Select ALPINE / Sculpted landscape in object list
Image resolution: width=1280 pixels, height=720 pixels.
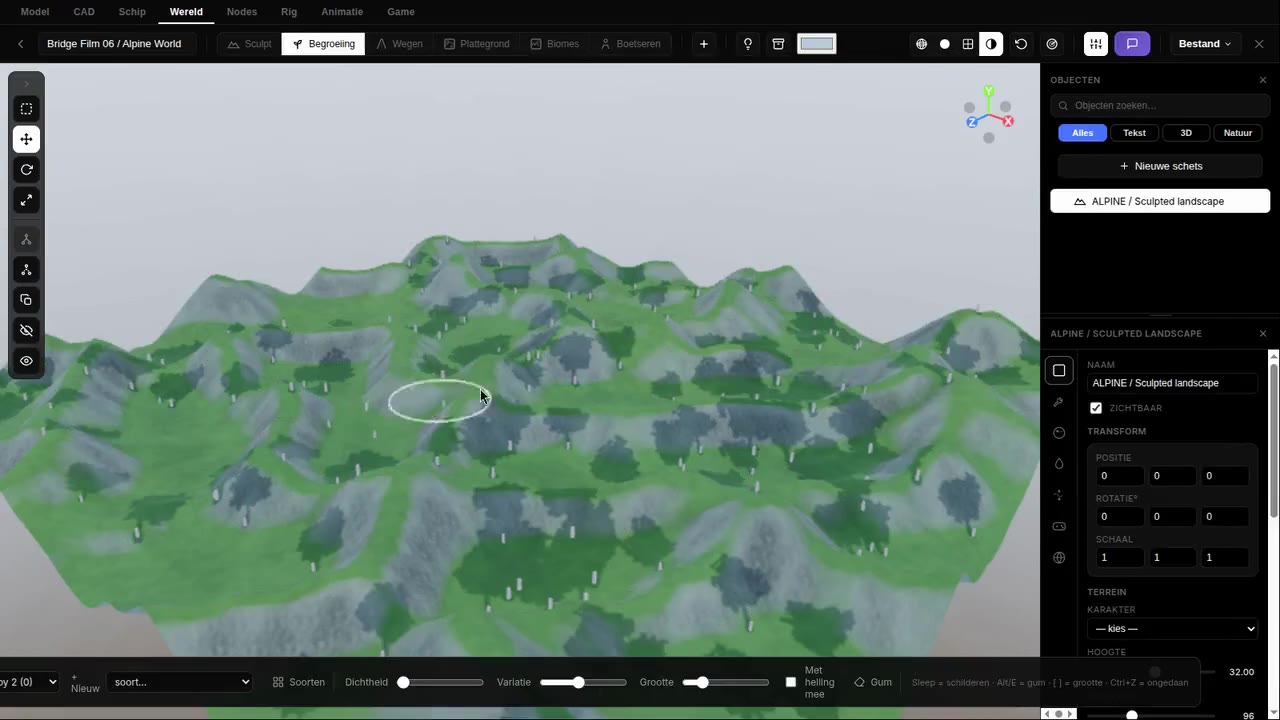1160,201
